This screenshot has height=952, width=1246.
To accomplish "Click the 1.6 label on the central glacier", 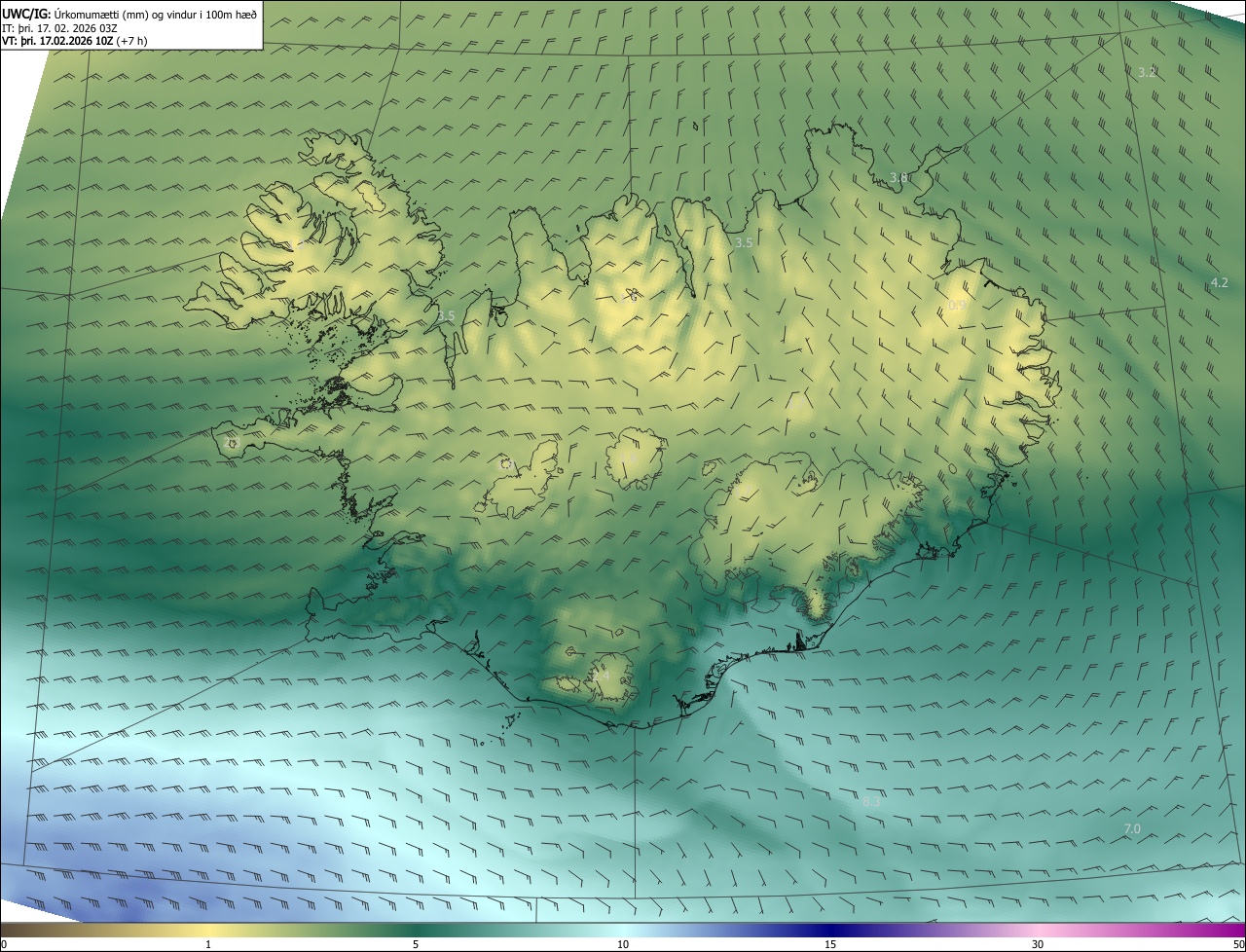I will [x=630, y=458].
